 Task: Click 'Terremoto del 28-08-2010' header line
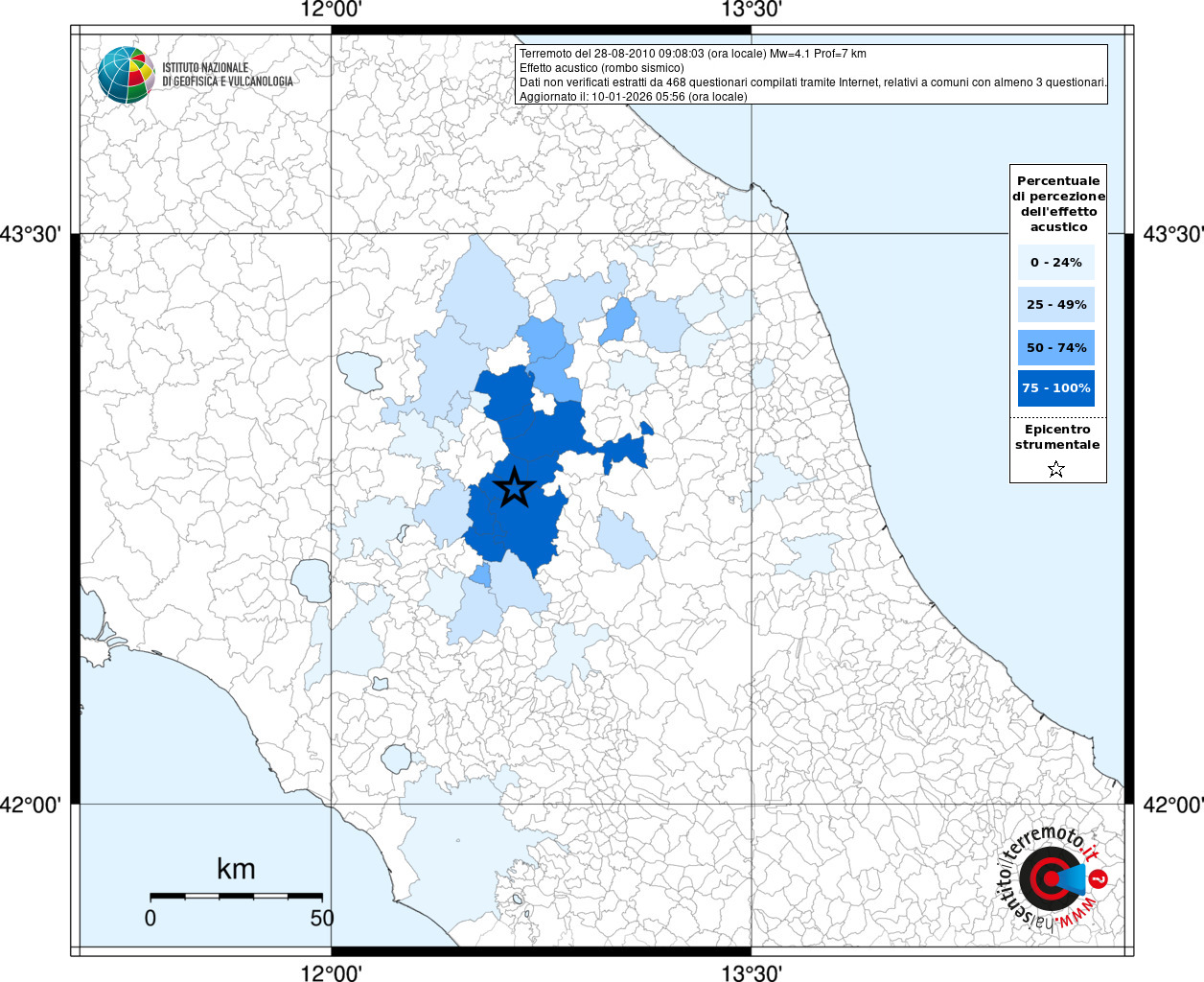pyautogui.click(x=693, y=54)
